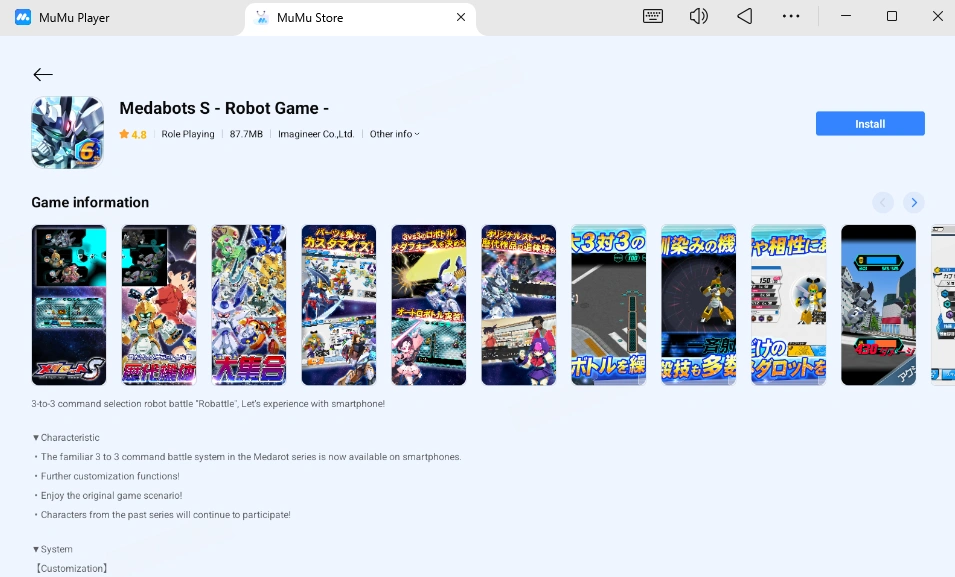Collapse the System section triangle
Screen dimensions: 955x577
pos(35,549)
